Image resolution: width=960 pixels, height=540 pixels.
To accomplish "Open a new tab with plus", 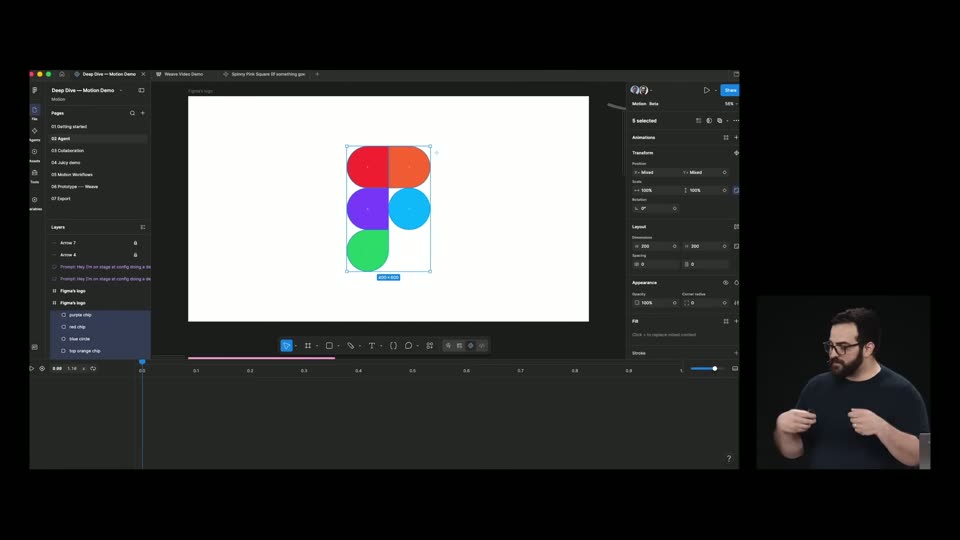I will (317, 74).
